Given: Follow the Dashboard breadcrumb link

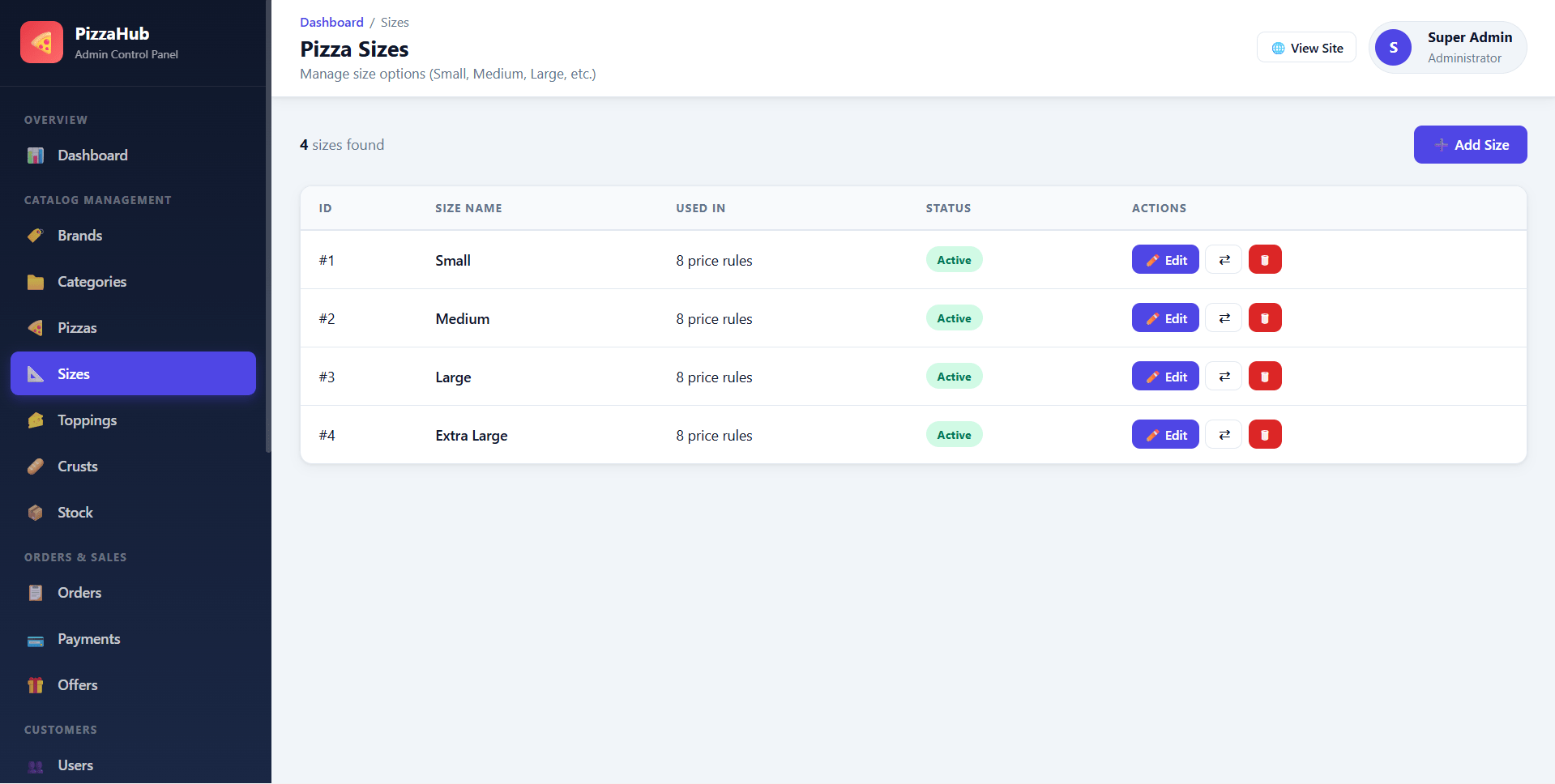Looking at the screenshot, I should pos(331,23).
